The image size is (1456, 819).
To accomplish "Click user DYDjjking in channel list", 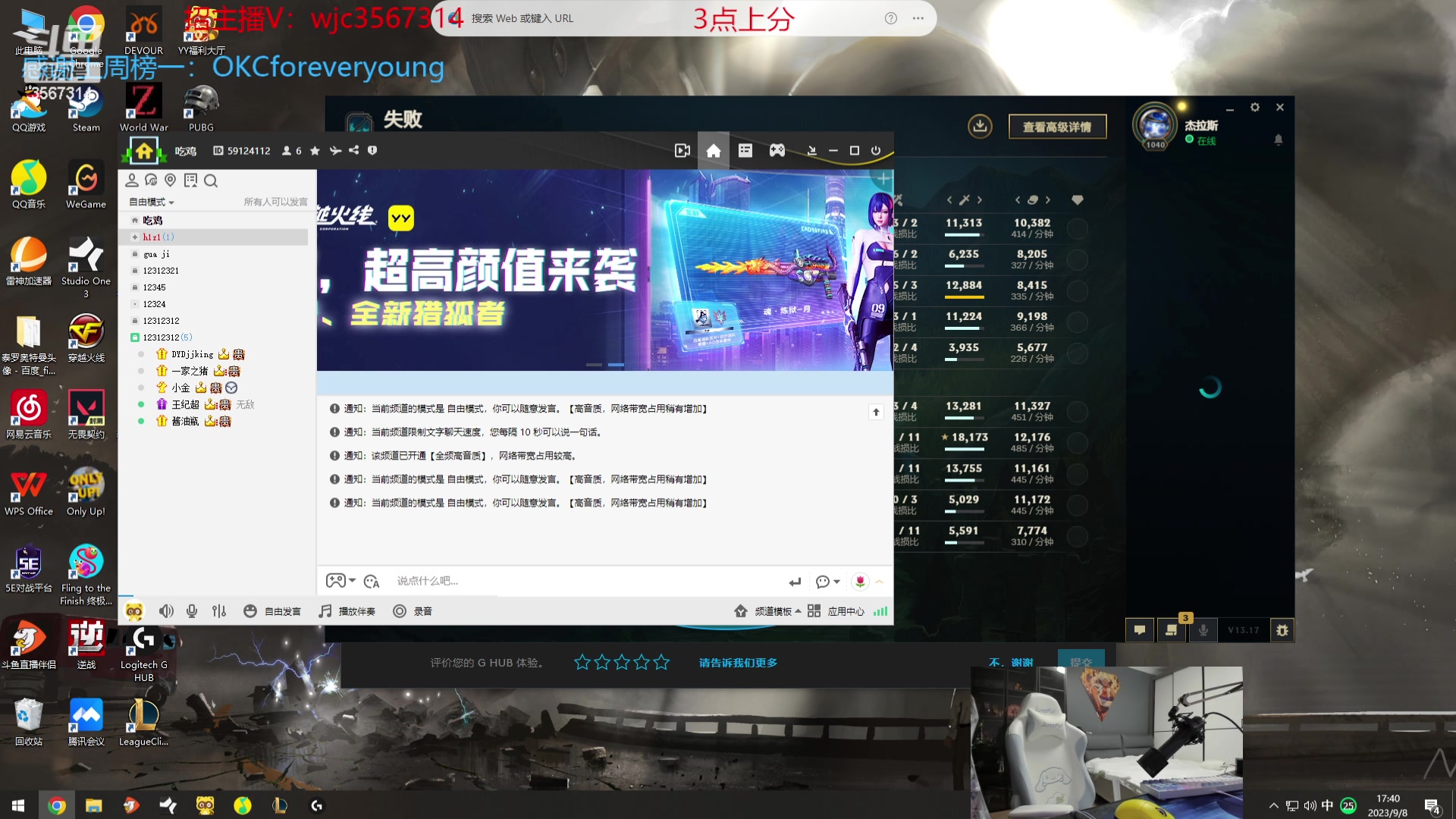I will (x=193, y=354).
